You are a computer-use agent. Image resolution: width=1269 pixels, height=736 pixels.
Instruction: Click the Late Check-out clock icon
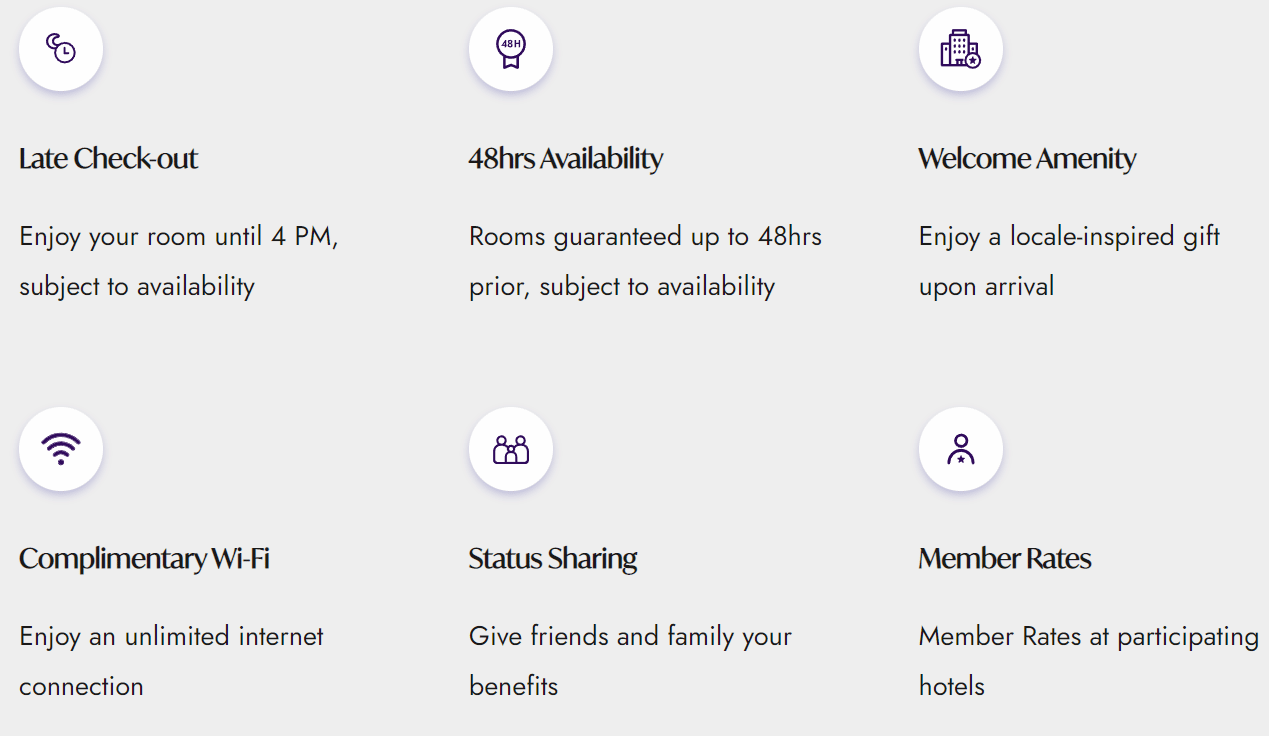coord(61,49)
